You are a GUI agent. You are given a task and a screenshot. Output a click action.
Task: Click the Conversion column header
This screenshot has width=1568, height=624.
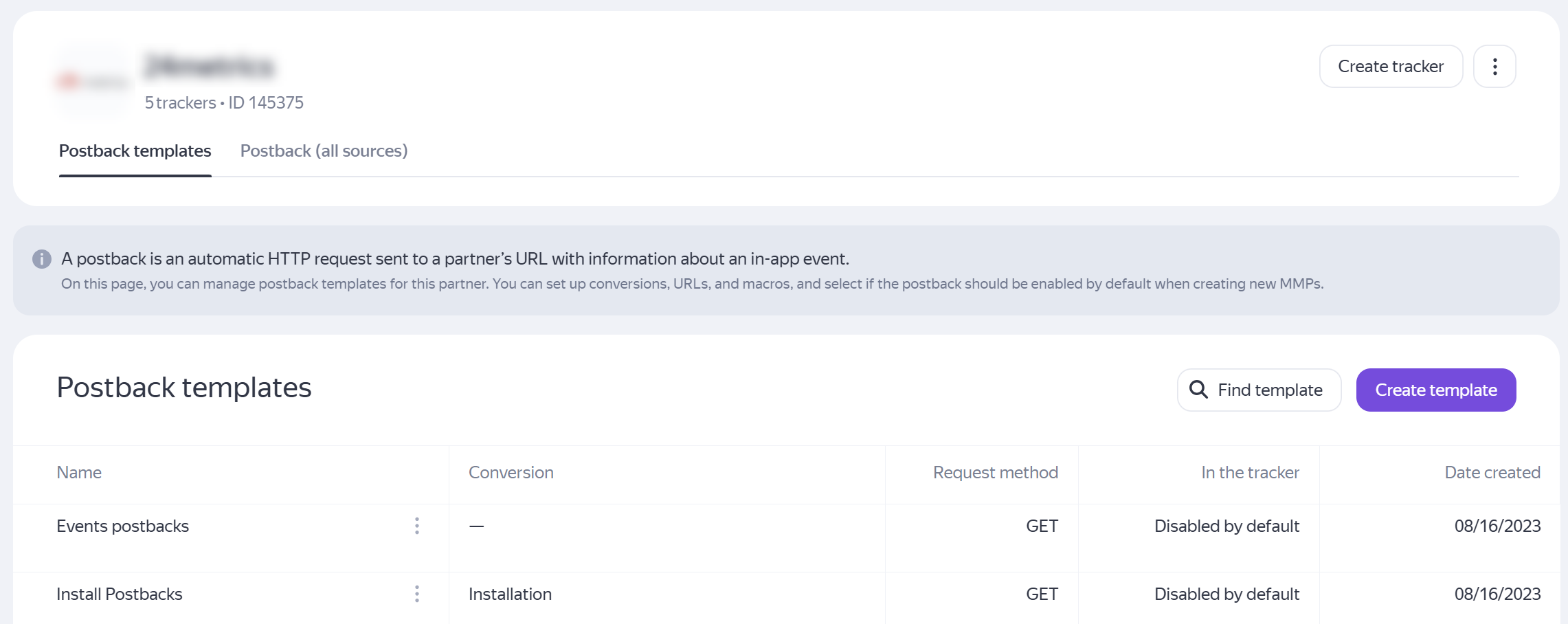[511, 473]
